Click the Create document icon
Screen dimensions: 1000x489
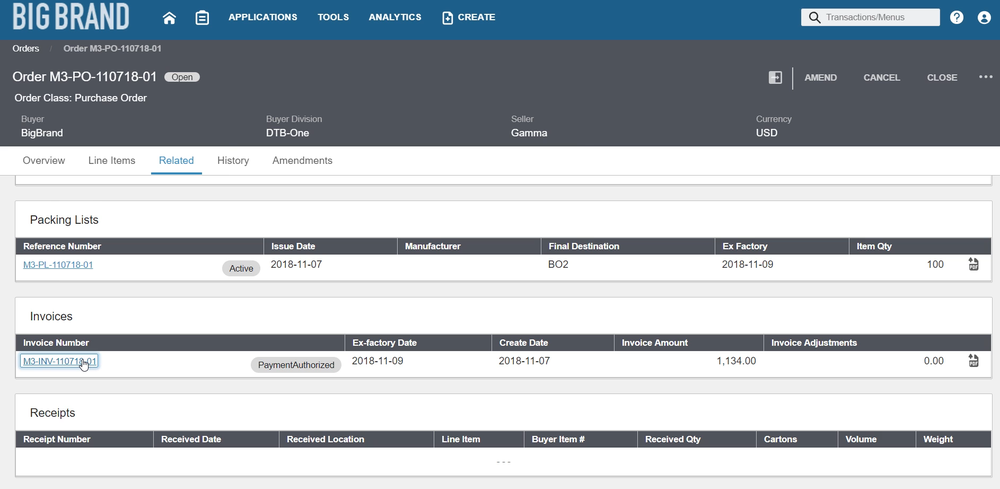pos(448,18)
